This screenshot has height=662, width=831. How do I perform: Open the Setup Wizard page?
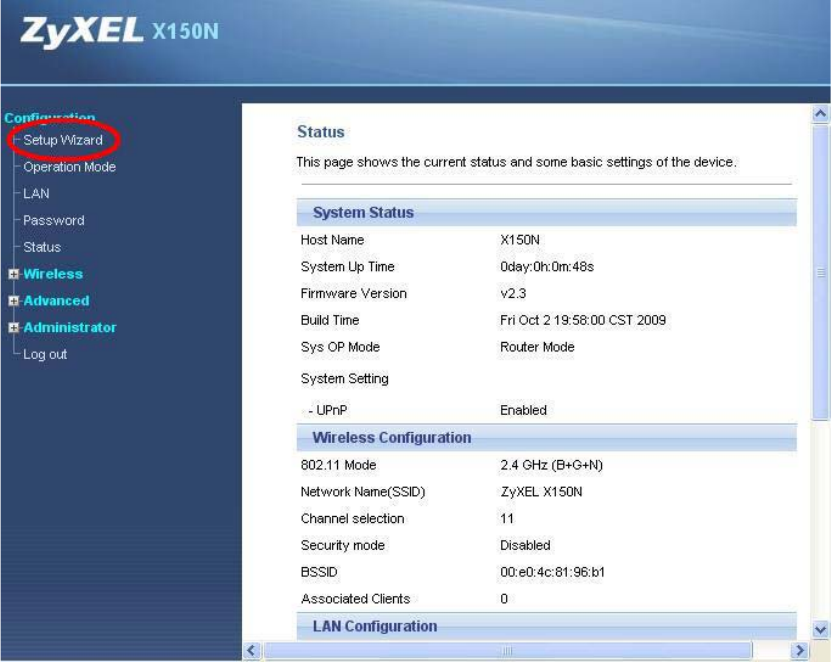[x=63, y=140]
